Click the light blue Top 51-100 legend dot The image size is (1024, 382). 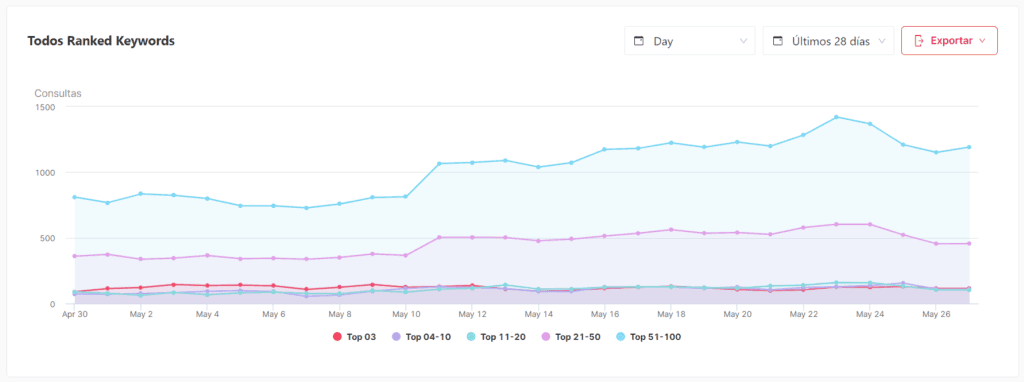coord(619,337)
